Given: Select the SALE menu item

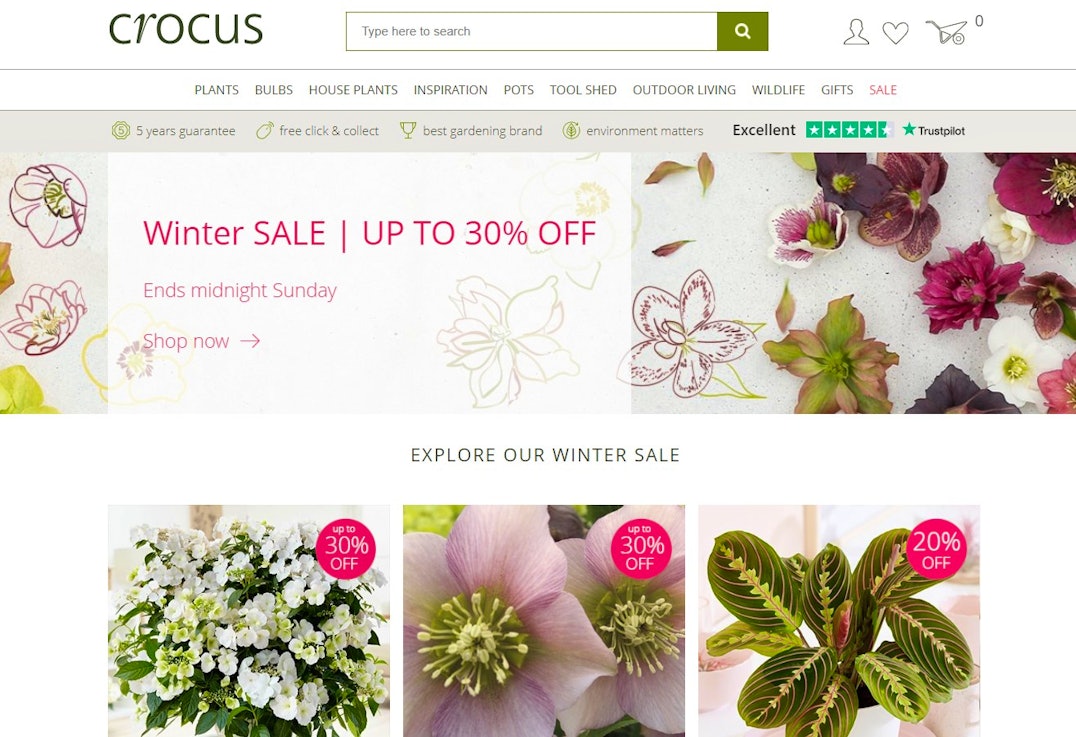Looking at the screenshot, I should coord(882,90).
